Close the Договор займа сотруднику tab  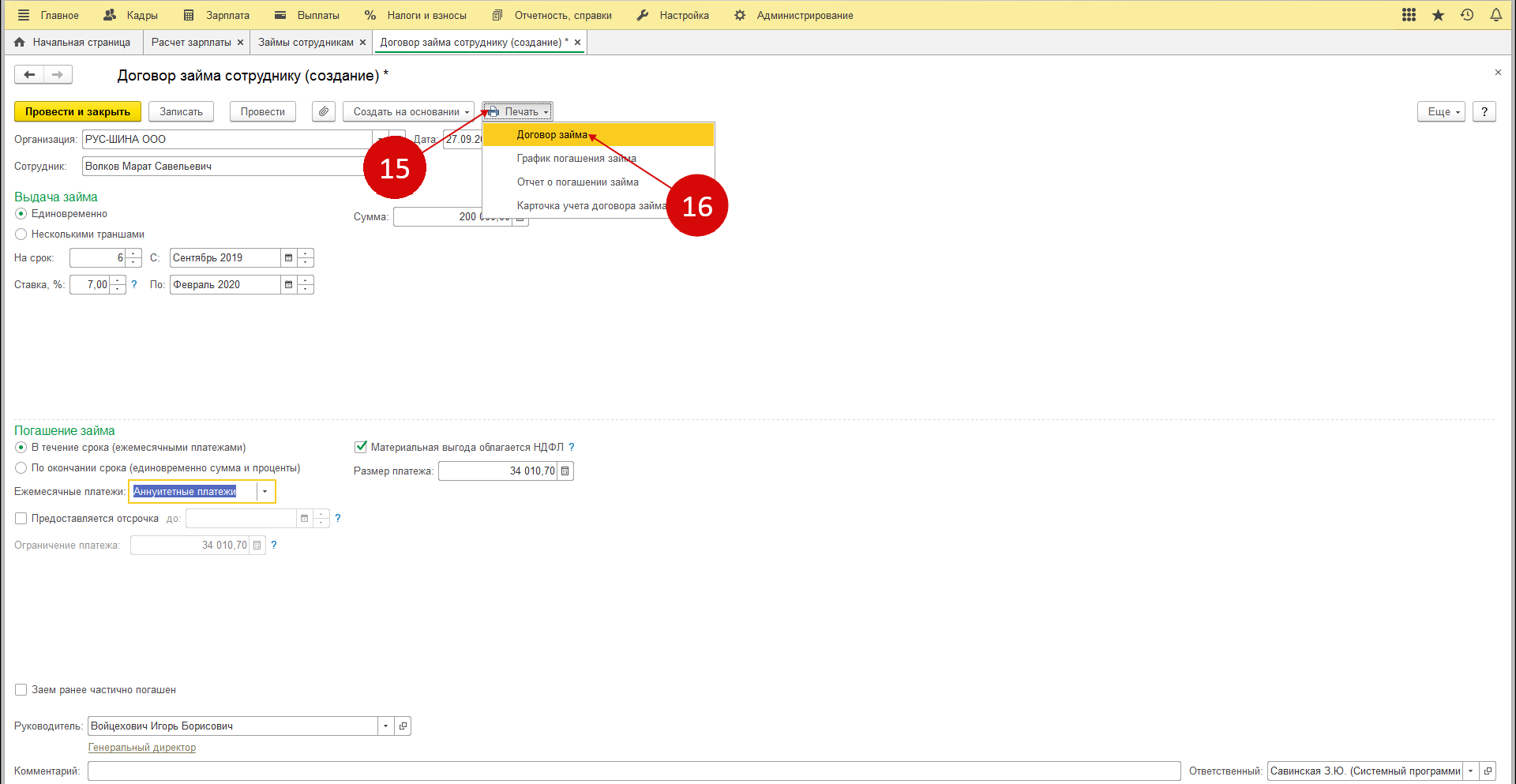pyautogui.click(x=577, y=42)
